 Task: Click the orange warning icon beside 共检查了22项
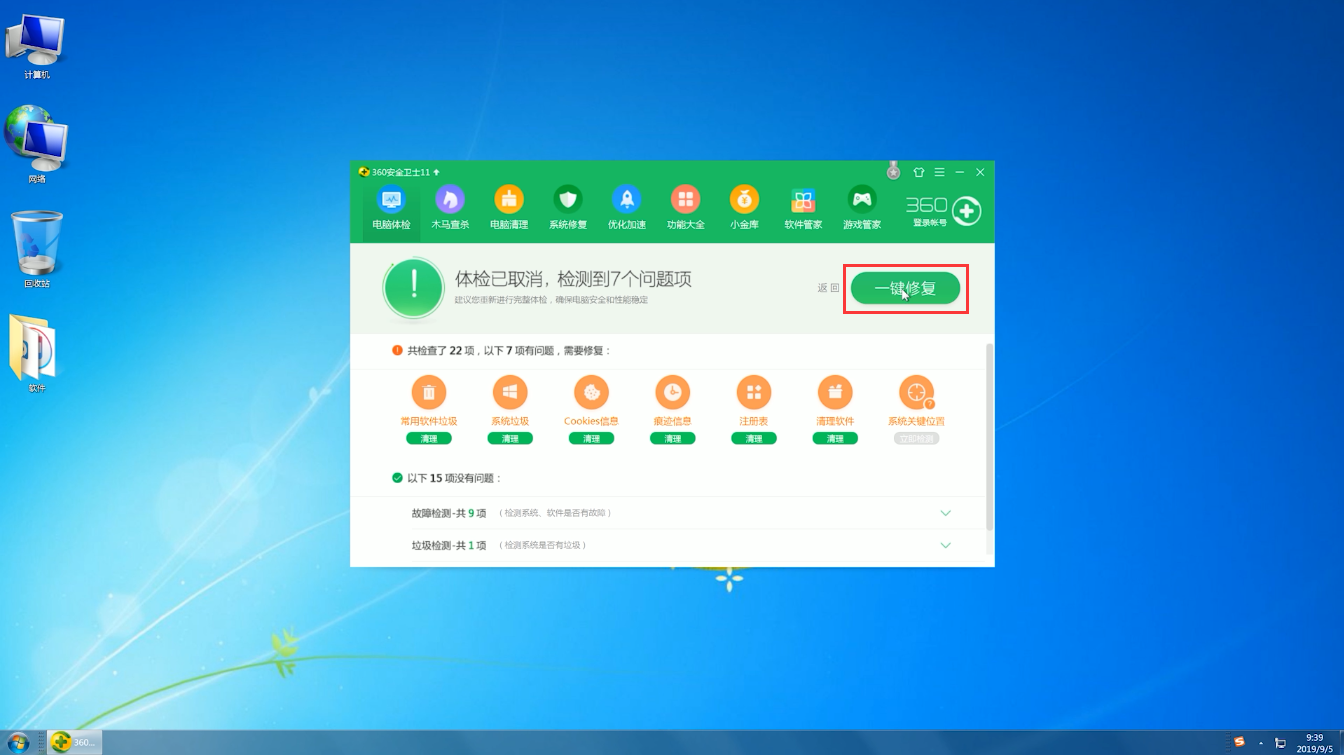(x=397, y=351)
